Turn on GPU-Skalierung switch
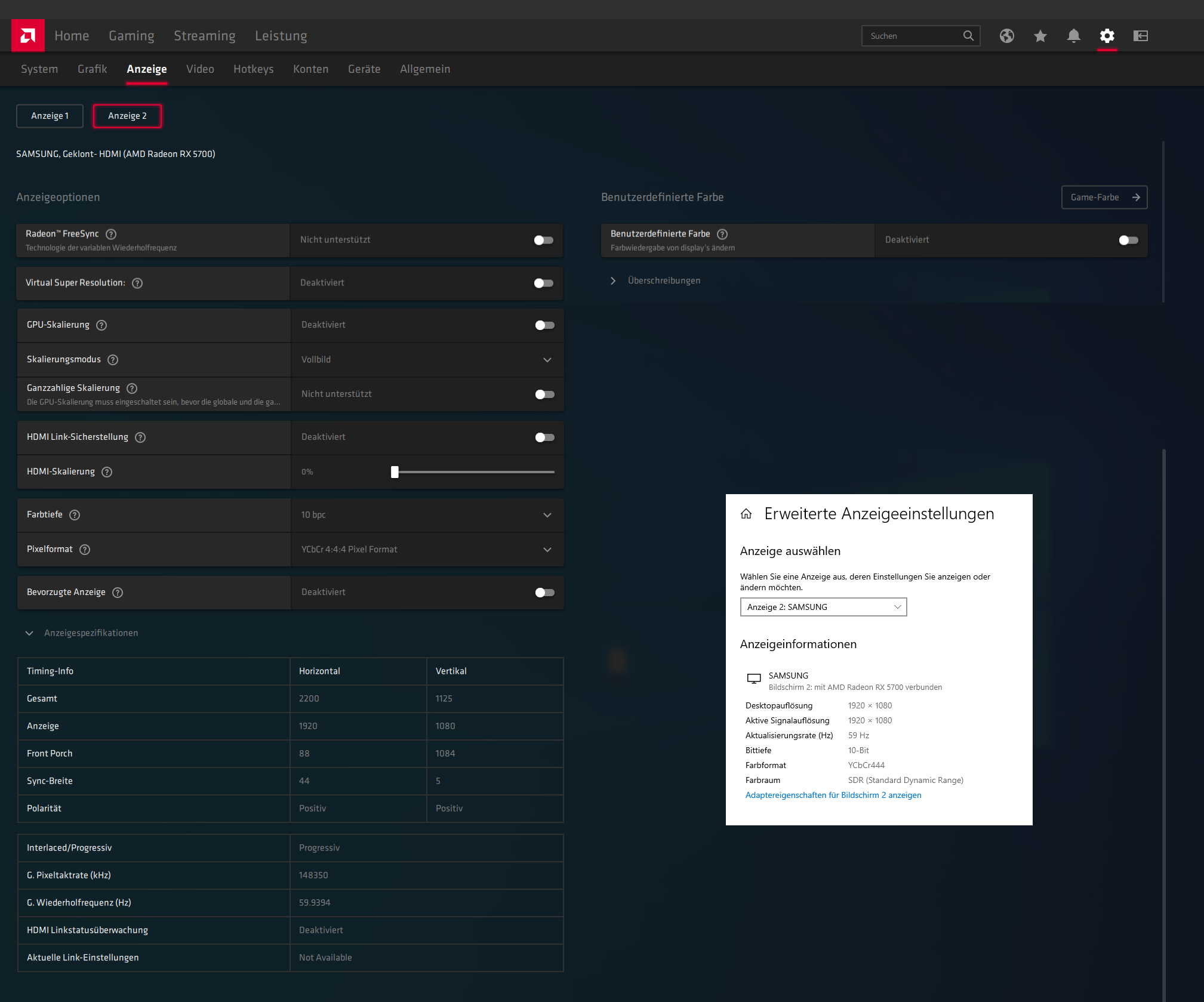 544,325
